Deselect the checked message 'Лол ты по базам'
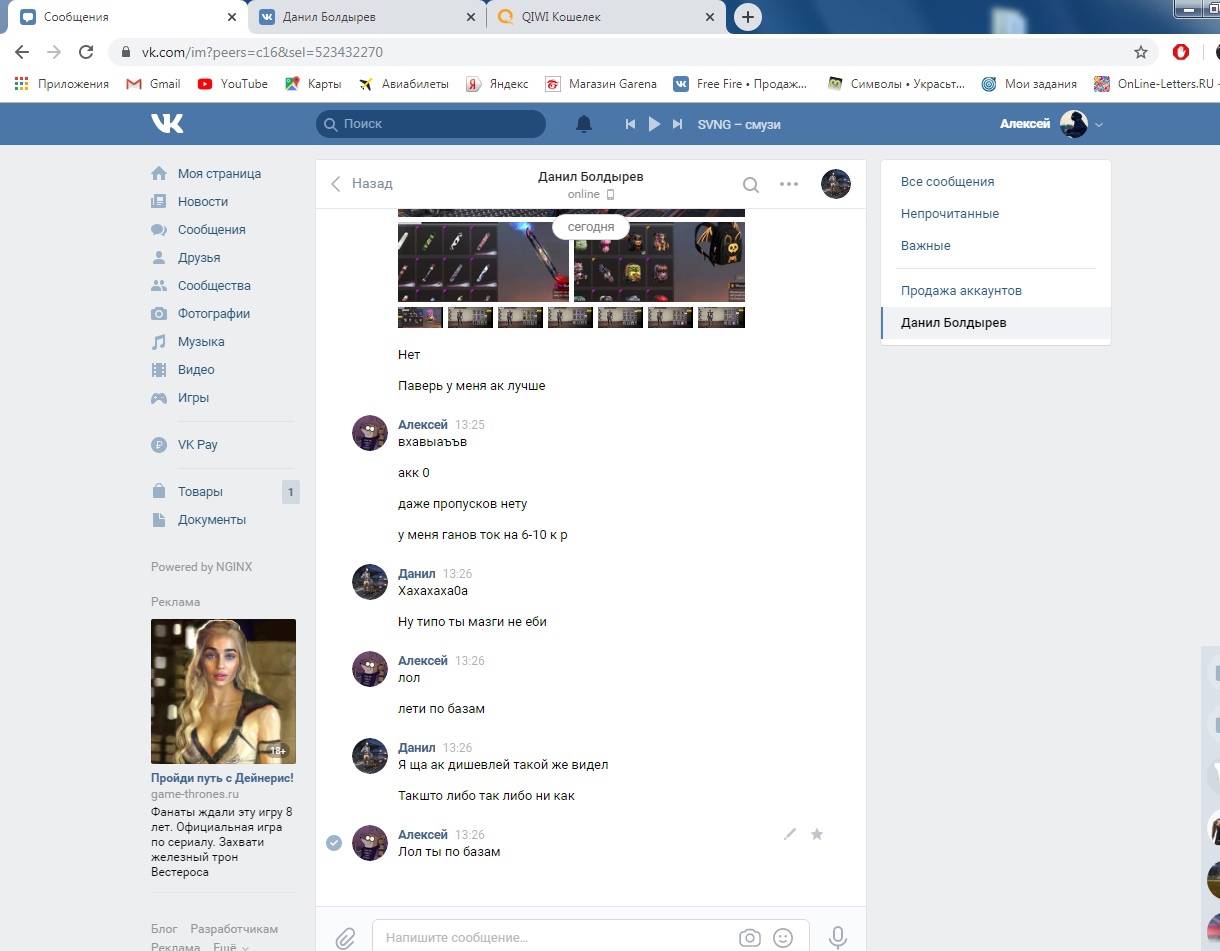Viewport: 1220px width, 951px height. coord(334,843)
